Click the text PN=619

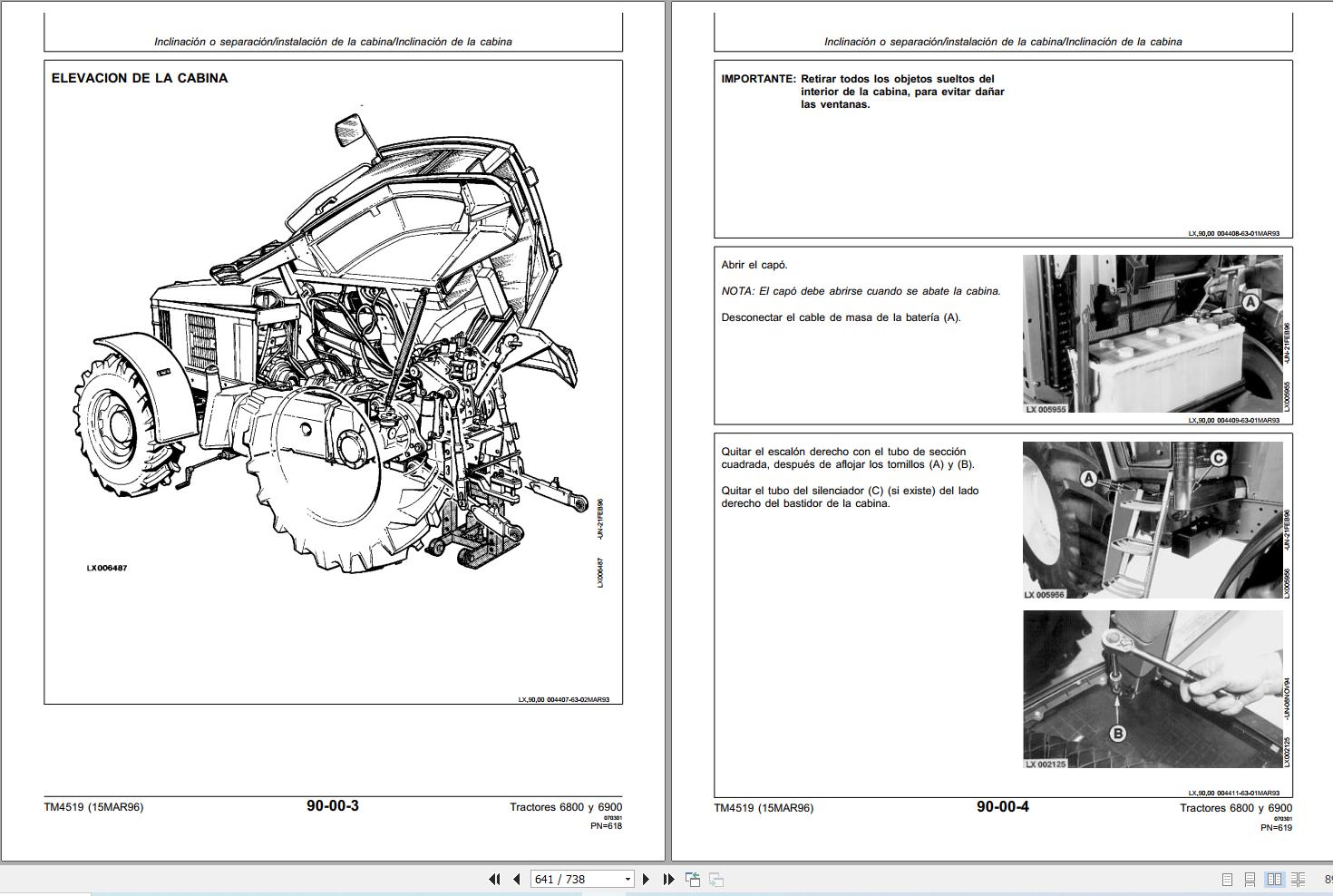pyautogui.click(x=1276, y=827)
